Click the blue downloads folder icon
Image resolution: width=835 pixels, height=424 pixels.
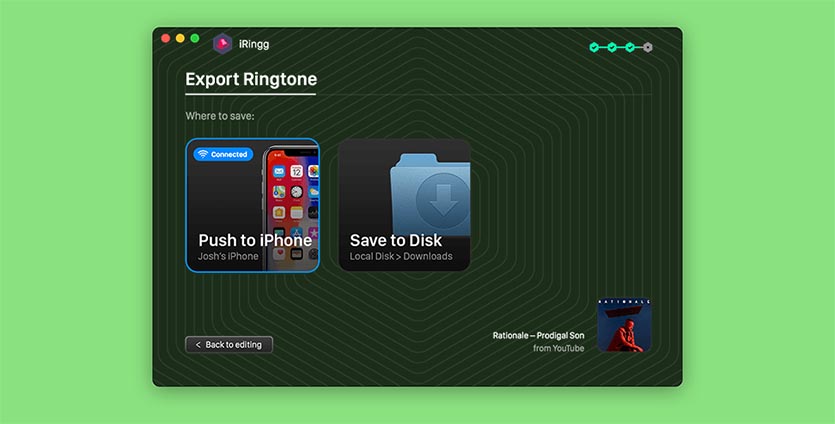coord(430,194)
